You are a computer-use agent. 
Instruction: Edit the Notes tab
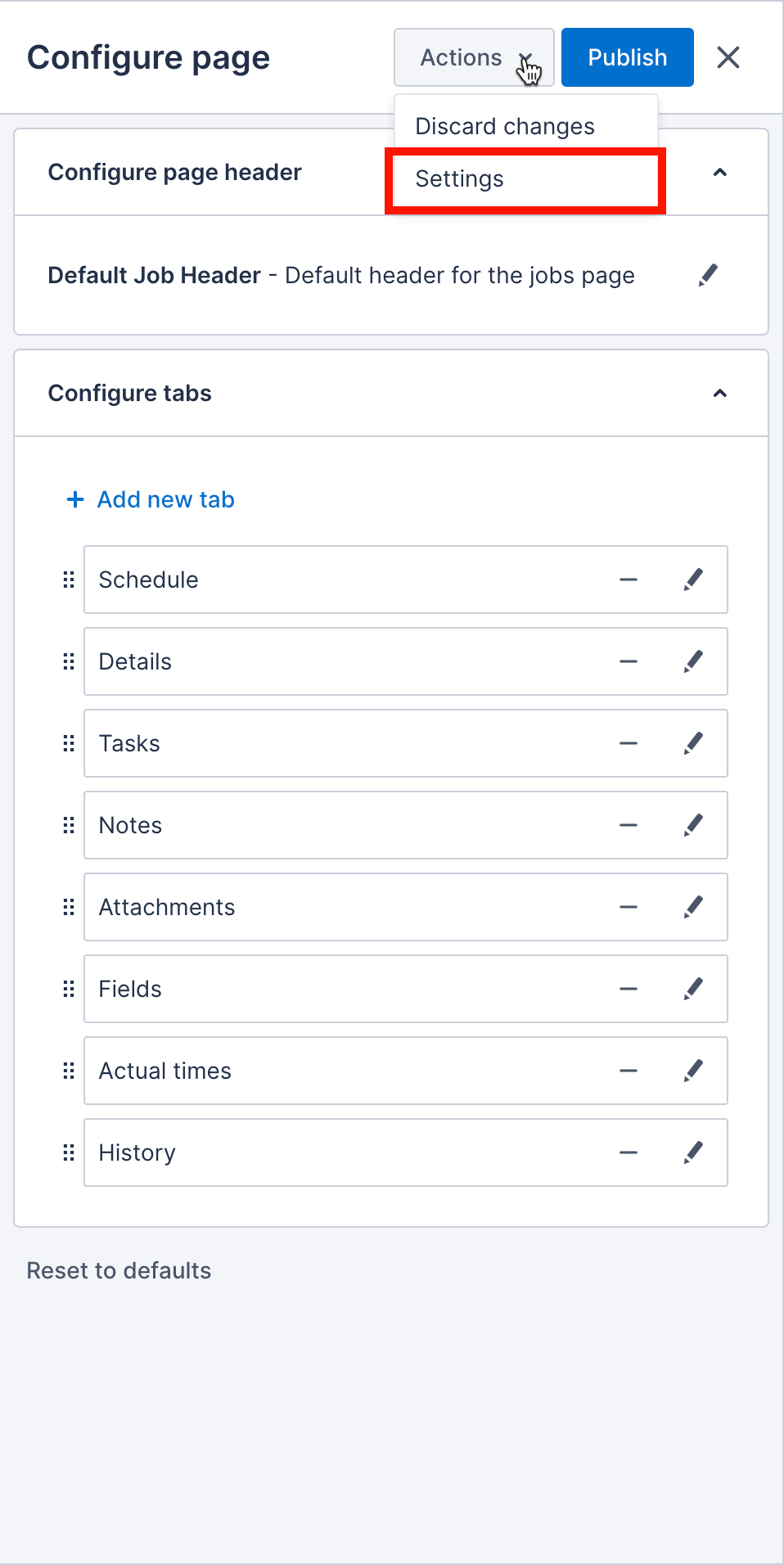click(692, 825)
